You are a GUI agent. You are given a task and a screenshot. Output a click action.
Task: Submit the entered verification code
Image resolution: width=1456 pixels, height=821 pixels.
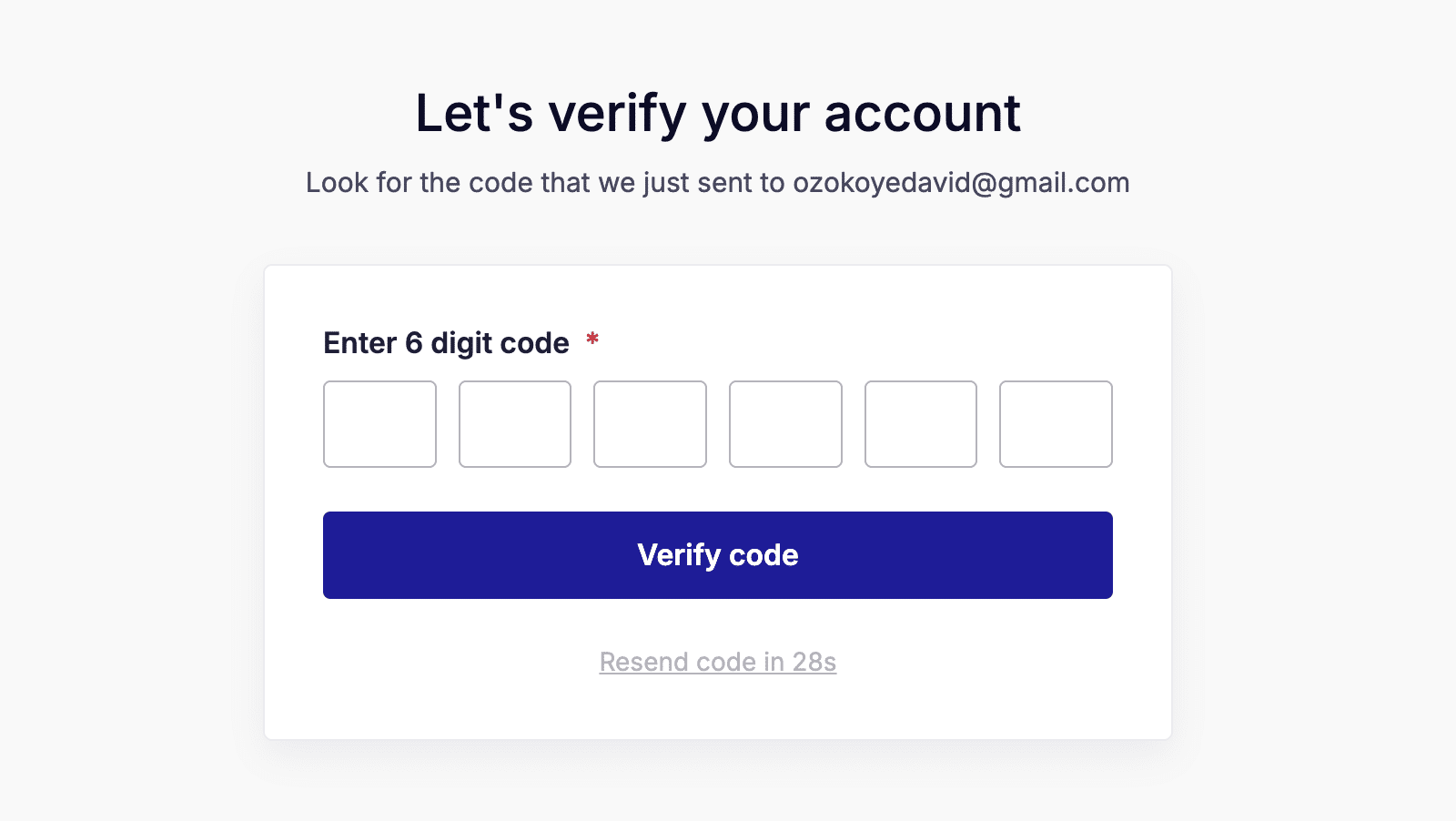[x=717, y=555]
